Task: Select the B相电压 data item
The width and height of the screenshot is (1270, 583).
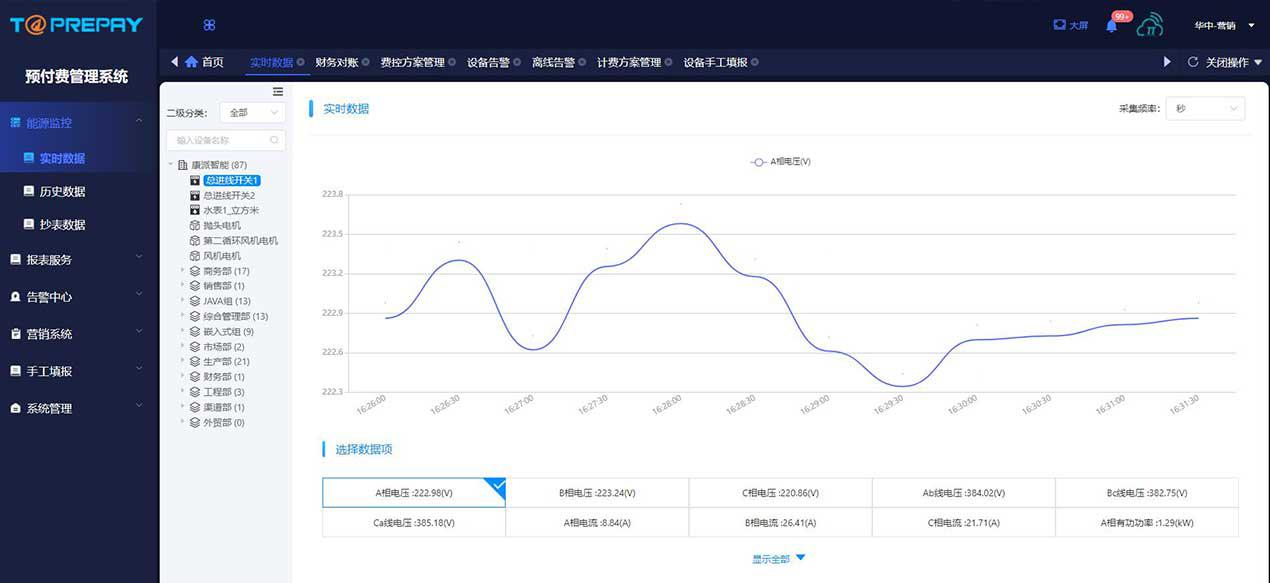Action: tap(597, 493)
